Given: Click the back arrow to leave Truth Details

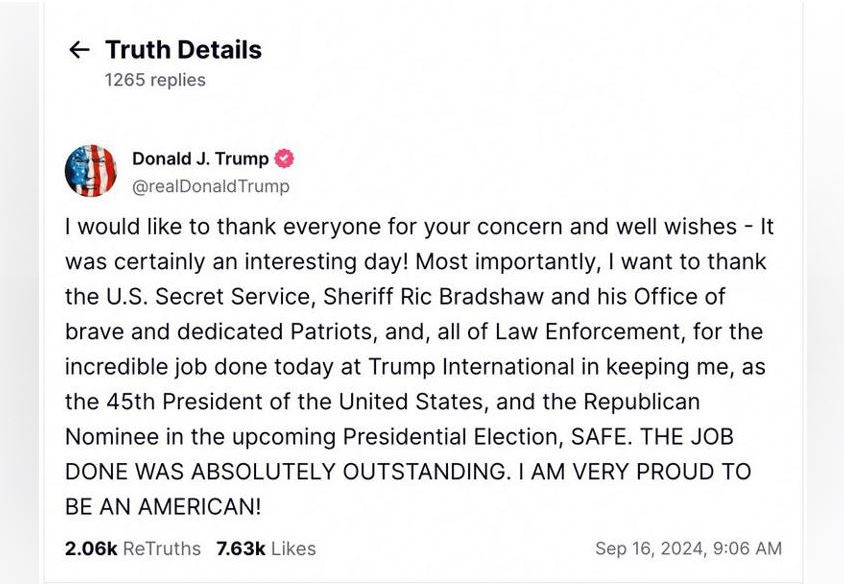Looking at the screenshot, I should point(78,49).
